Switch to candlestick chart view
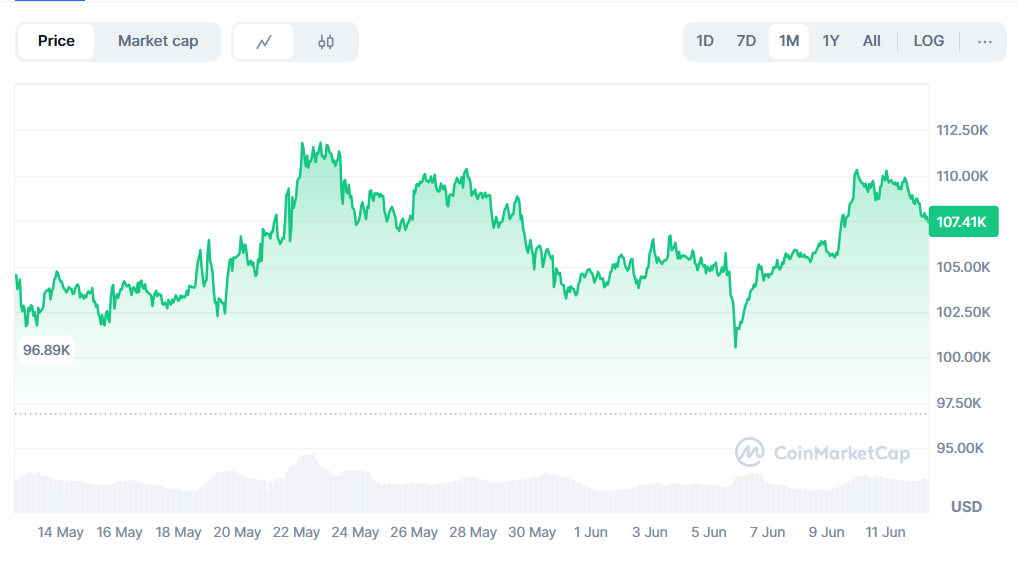This screenshot has height=569, width=1018. (326, 42)
